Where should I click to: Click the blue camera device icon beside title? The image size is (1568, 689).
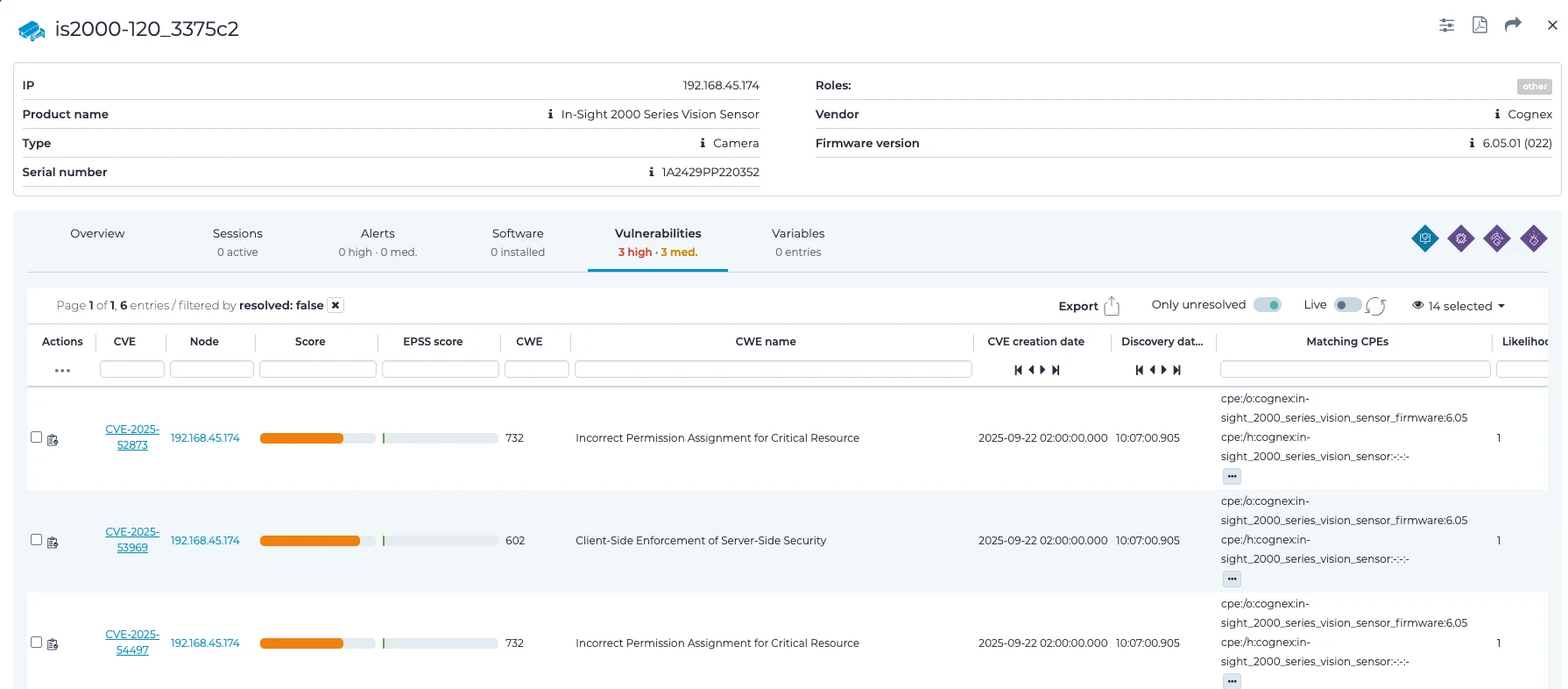(x=32, y=31)
